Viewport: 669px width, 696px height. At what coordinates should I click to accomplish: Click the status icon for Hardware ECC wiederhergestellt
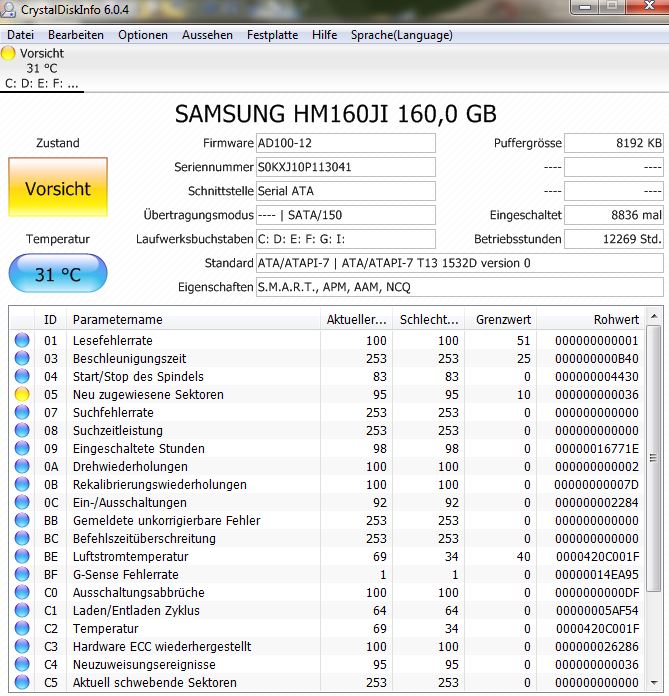coord(22,646)
